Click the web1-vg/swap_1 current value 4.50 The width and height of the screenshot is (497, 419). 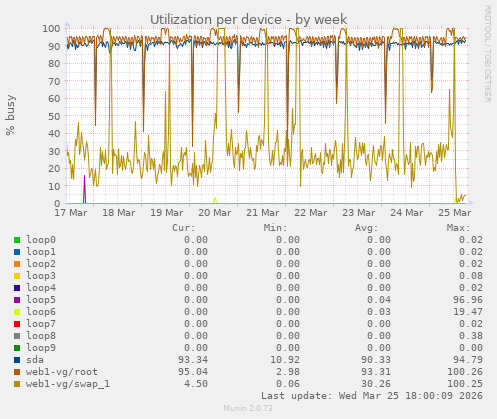tap(196, 384)
